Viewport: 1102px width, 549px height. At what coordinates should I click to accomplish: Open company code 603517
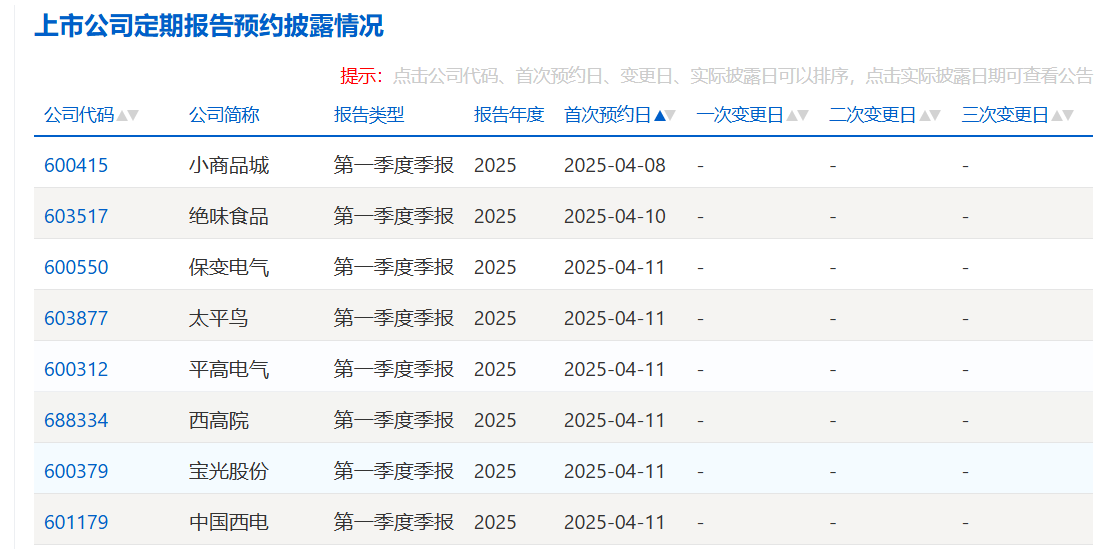pyautogui.click(x=76, y=216)
